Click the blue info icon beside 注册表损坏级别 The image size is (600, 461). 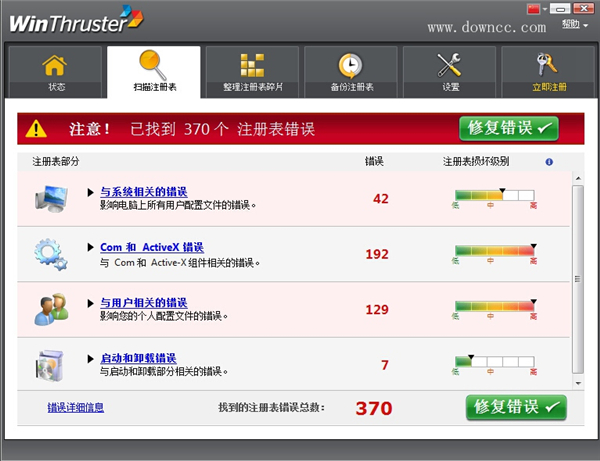(x=549, y=161)
